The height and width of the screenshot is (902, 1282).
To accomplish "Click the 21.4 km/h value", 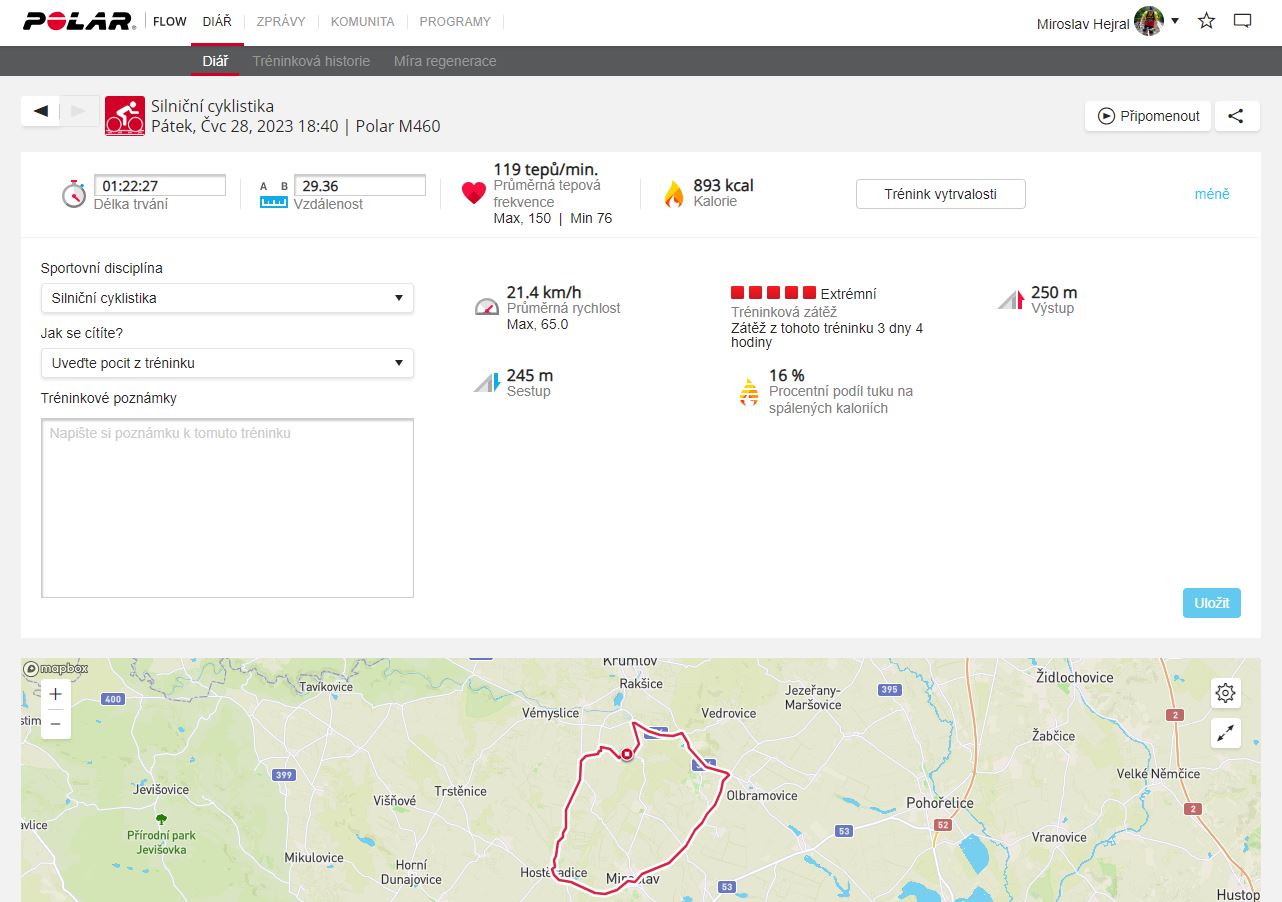I will pyautogui.click(x=544, y=292).
